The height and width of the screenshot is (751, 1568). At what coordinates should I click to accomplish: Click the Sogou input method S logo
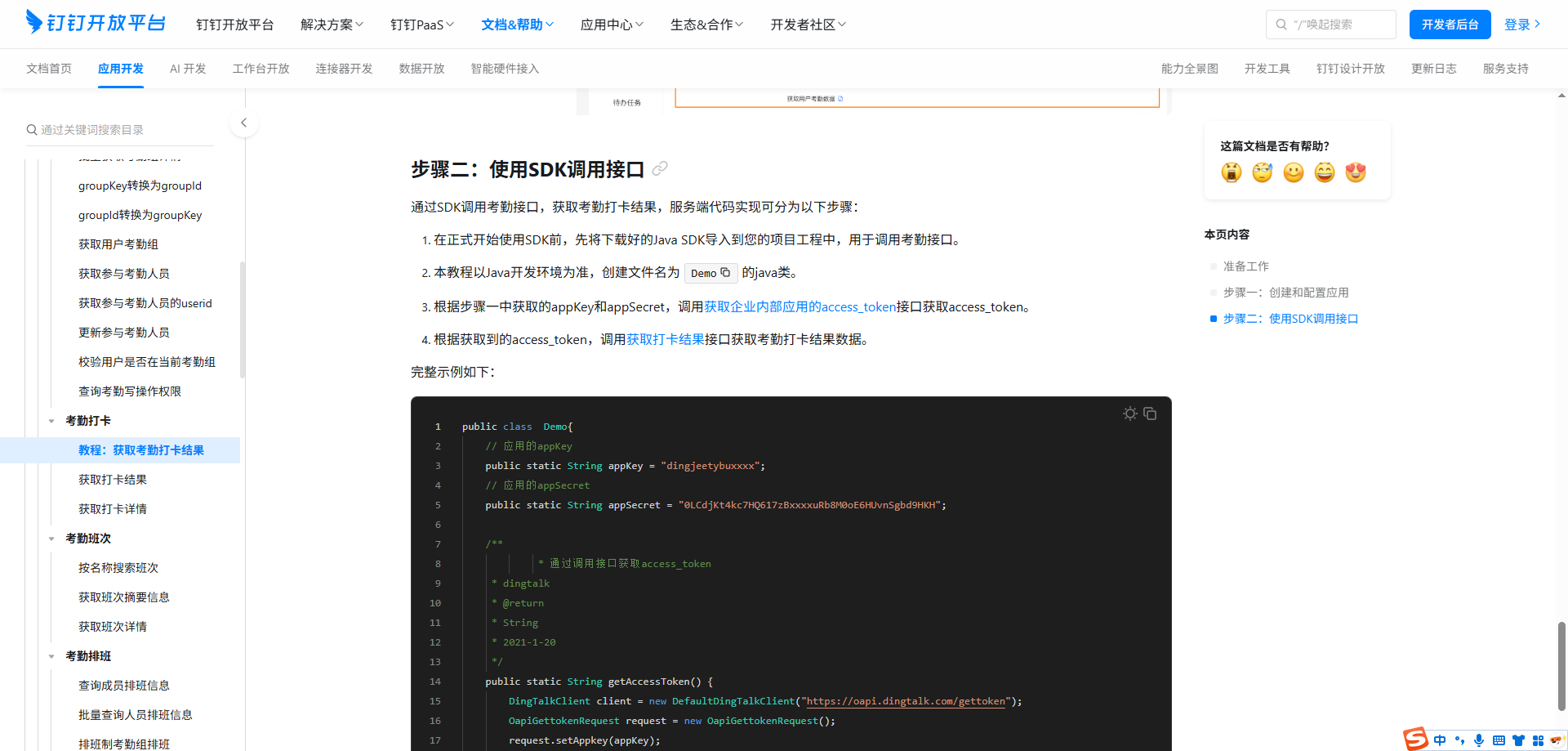(1416, 739)
